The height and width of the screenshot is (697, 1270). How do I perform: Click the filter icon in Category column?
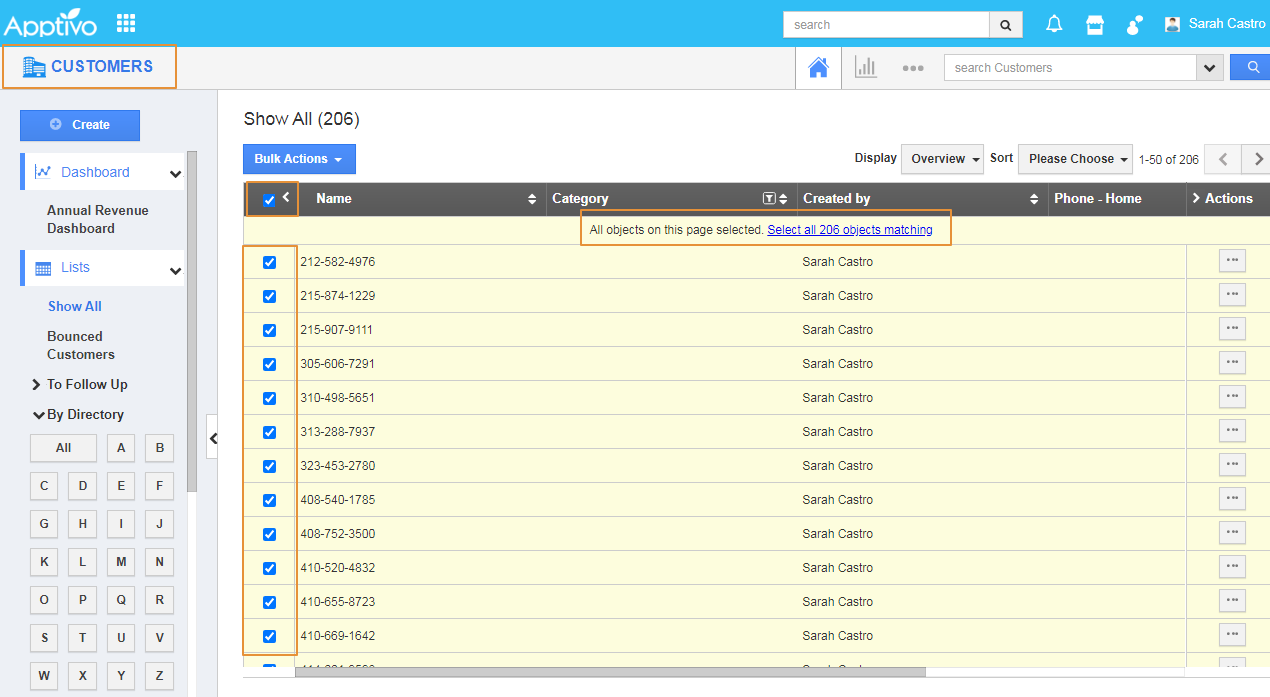pyautogui.click(x=769, y=199)
